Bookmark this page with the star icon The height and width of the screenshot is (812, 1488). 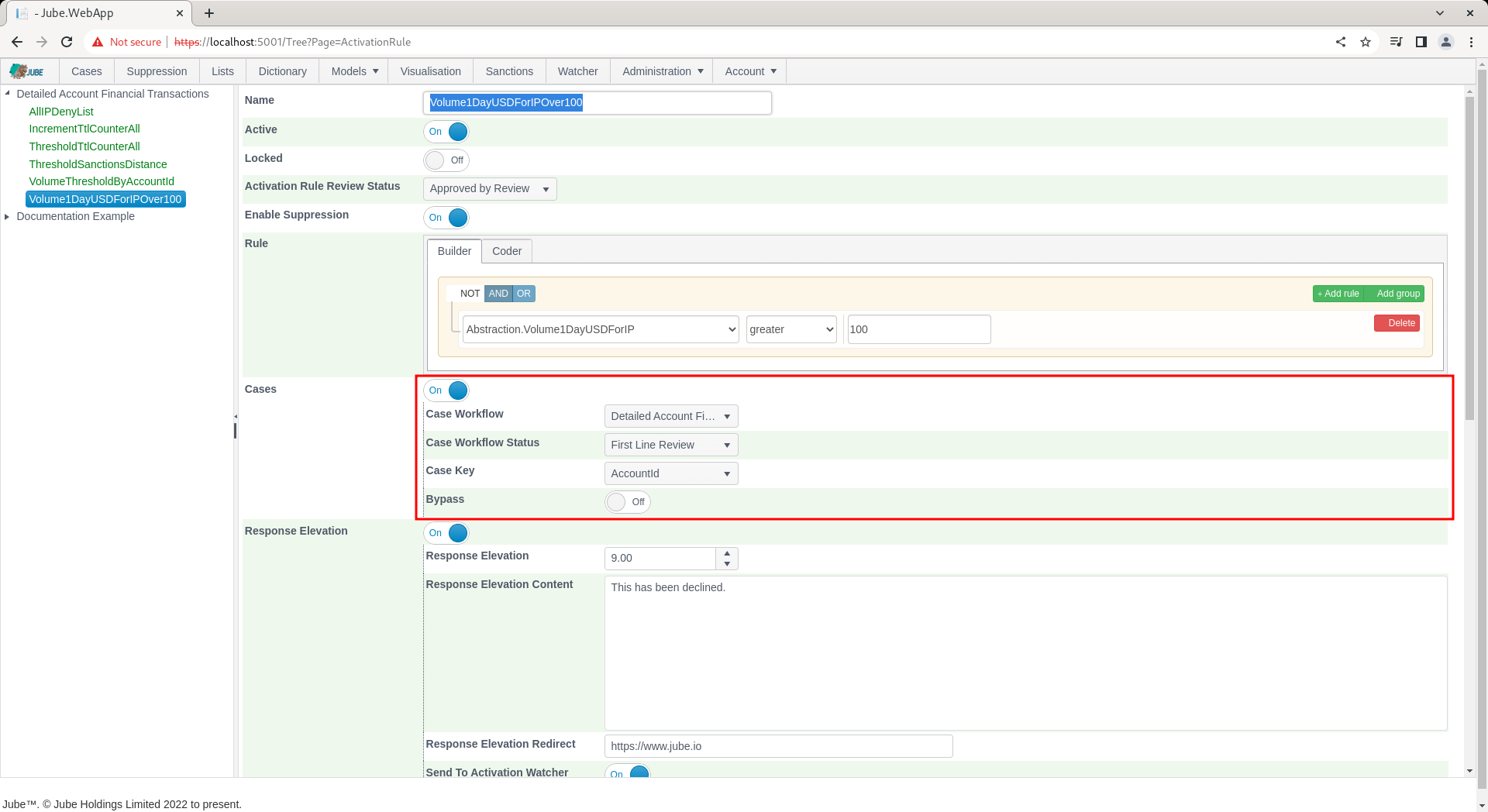pyautogui.click(x=1366, y=42)
